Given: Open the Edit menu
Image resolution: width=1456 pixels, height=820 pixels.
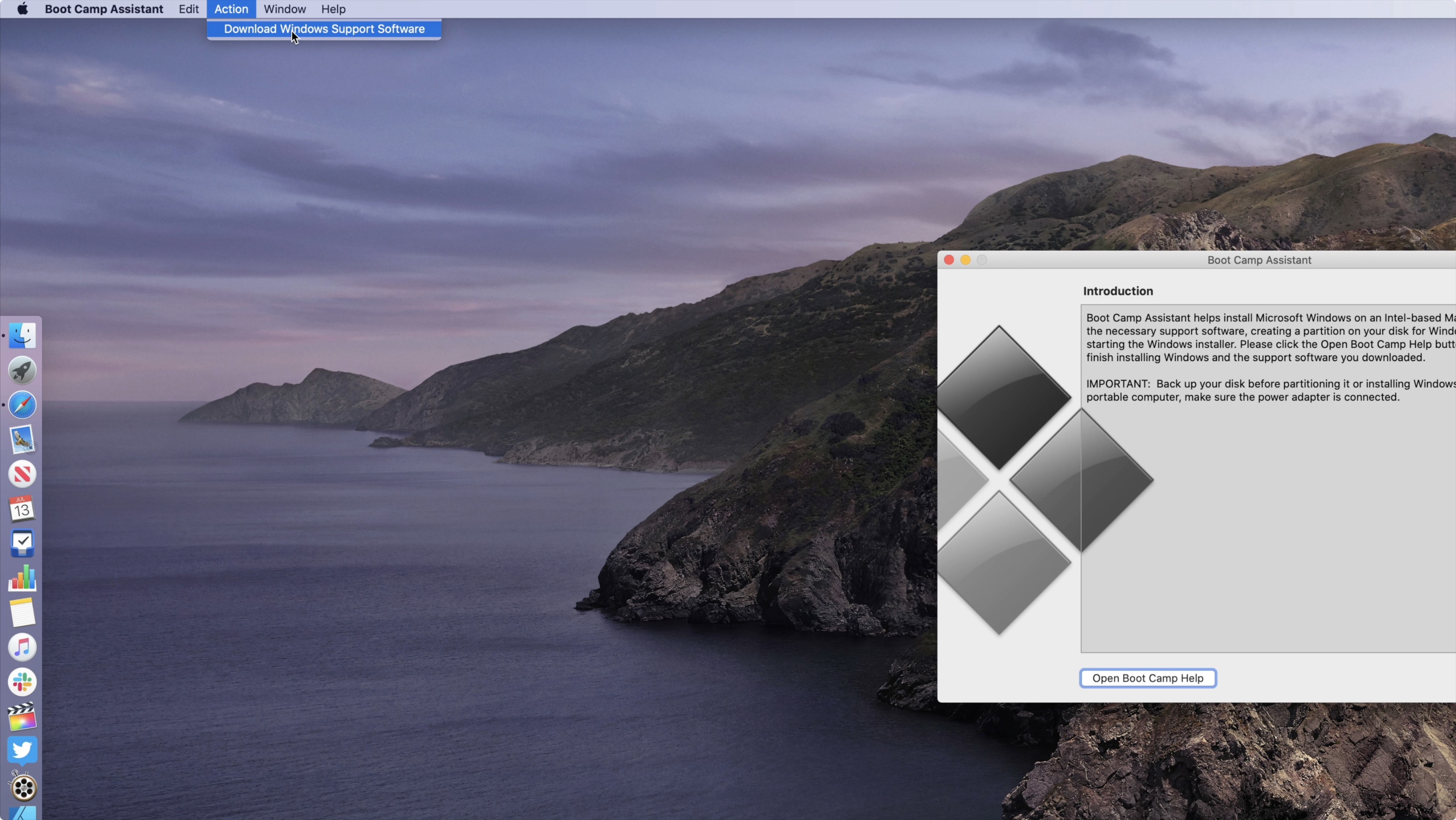Looking at the screenshot, I should click(188, 9).
